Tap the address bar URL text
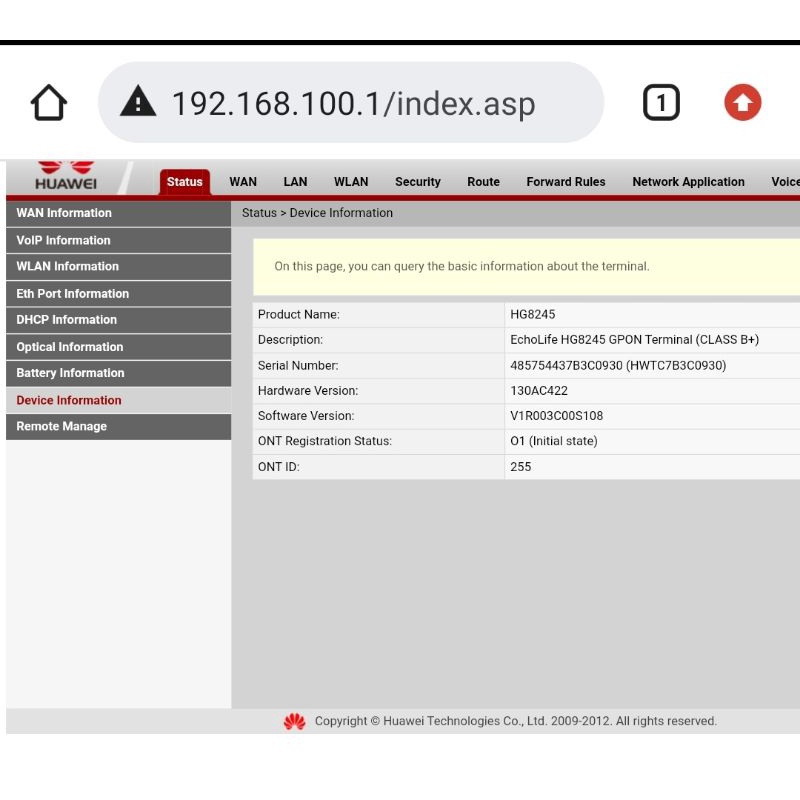This screenshot has height=800, width=800. [x=353, y=103]
